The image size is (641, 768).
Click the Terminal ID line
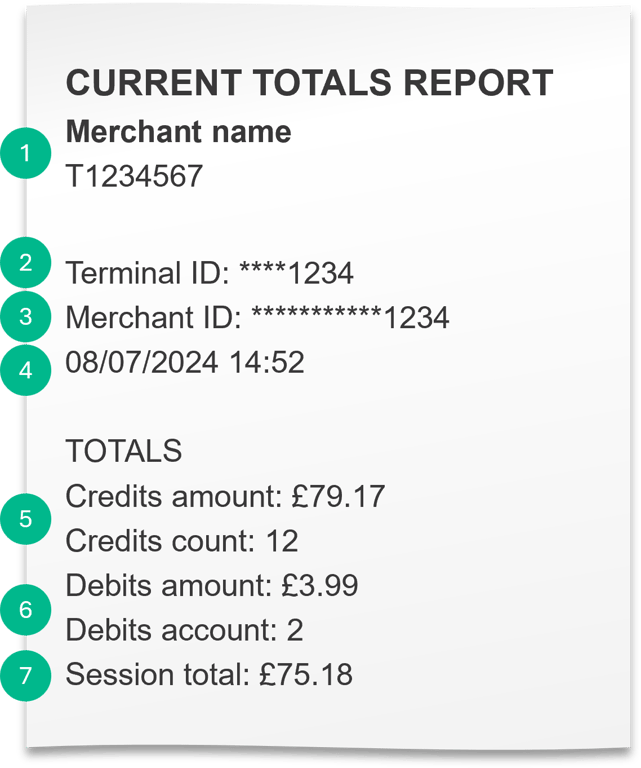click(x=210, y=272)
